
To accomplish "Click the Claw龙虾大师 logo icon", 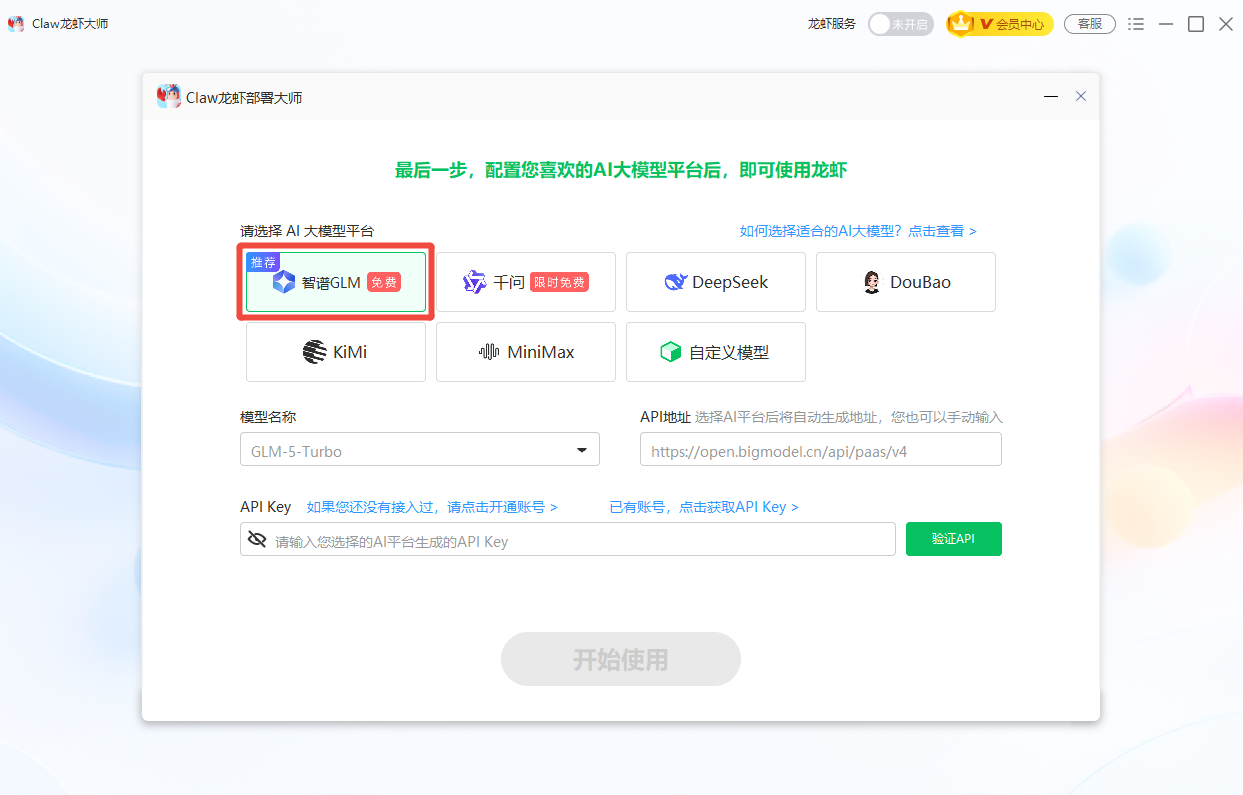I will pyautogui.click(x=16, y=23).
